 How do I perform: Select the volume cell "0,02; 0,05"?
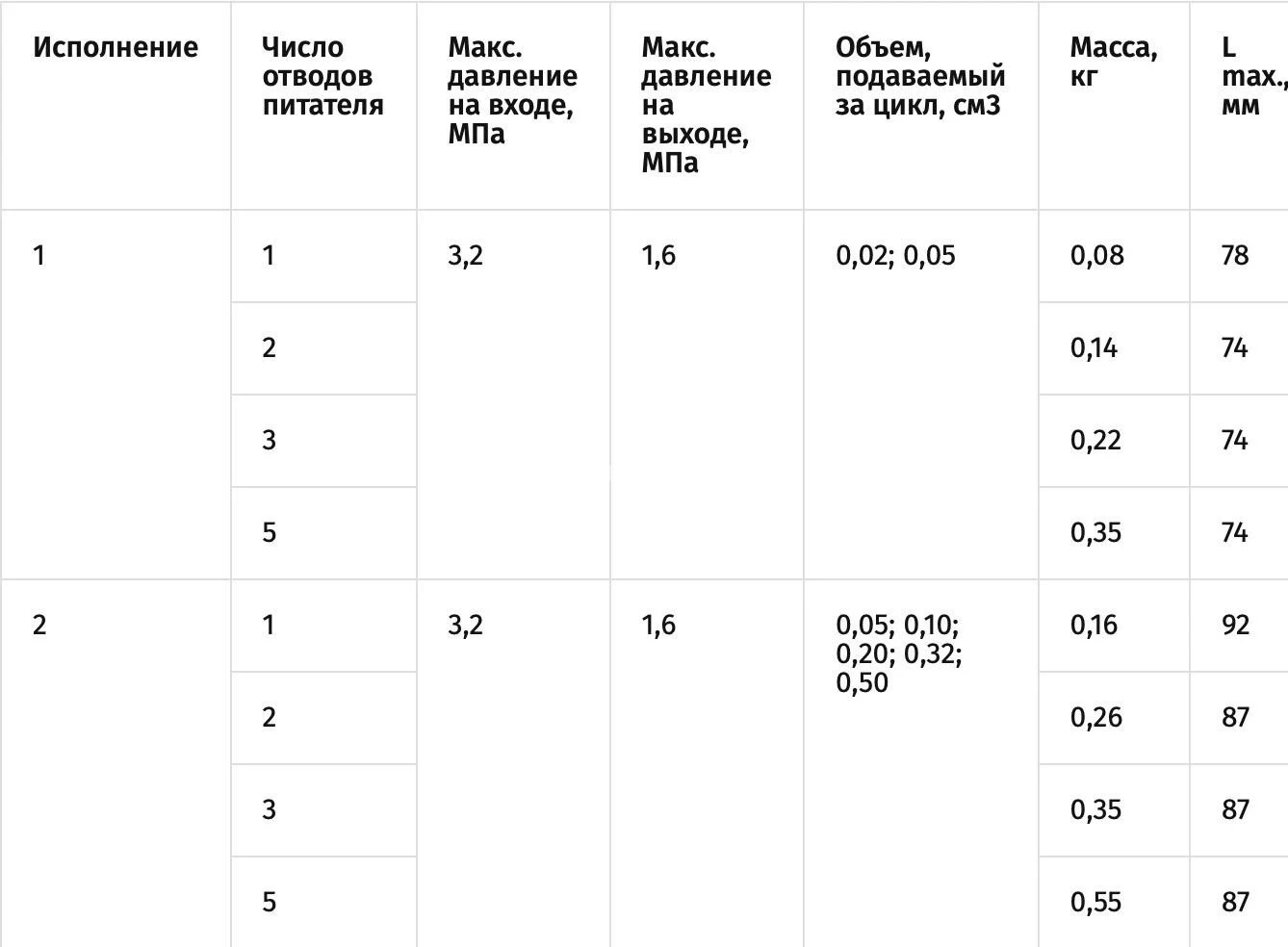click(895, 255)
